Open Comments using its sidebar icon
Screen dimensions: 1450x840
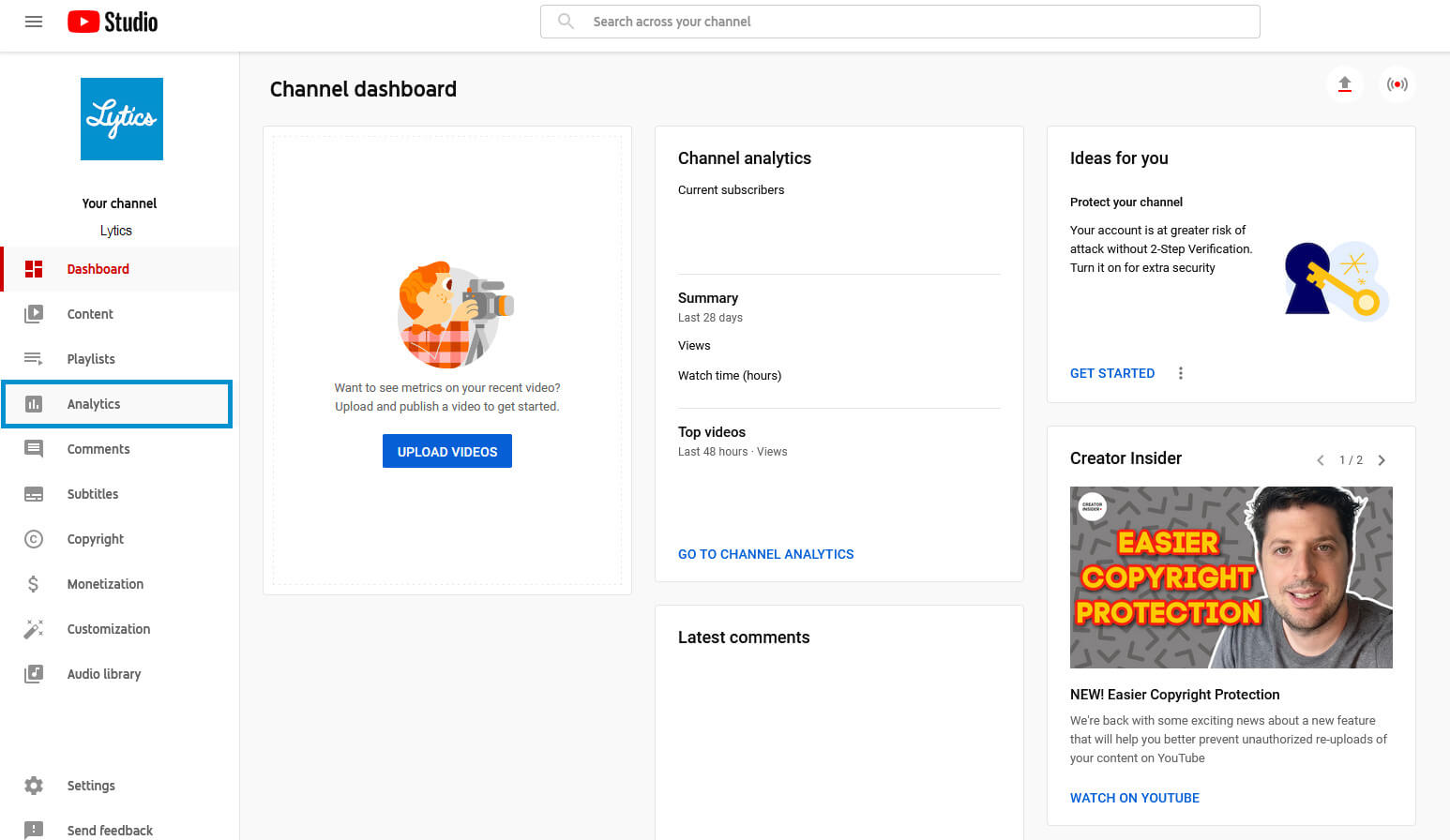click(x=34, y=449)
